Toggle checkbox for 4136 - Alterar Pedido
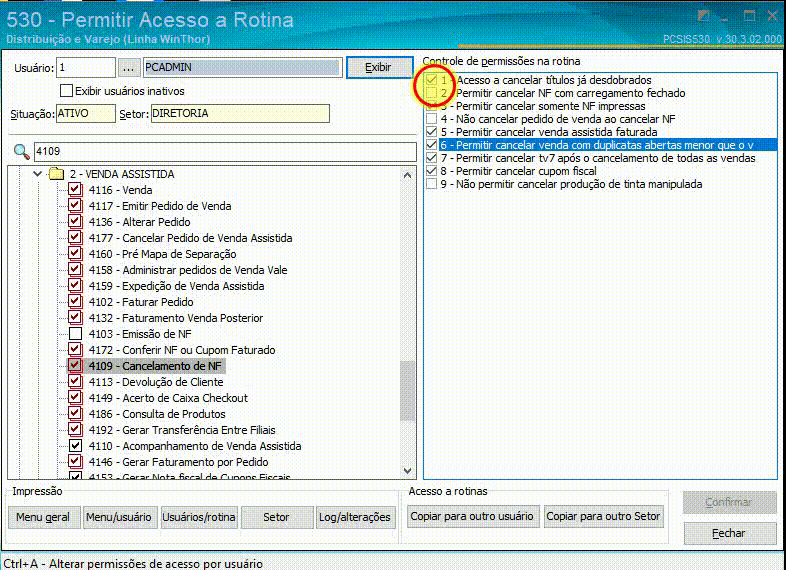 click(x=75, y=222)
